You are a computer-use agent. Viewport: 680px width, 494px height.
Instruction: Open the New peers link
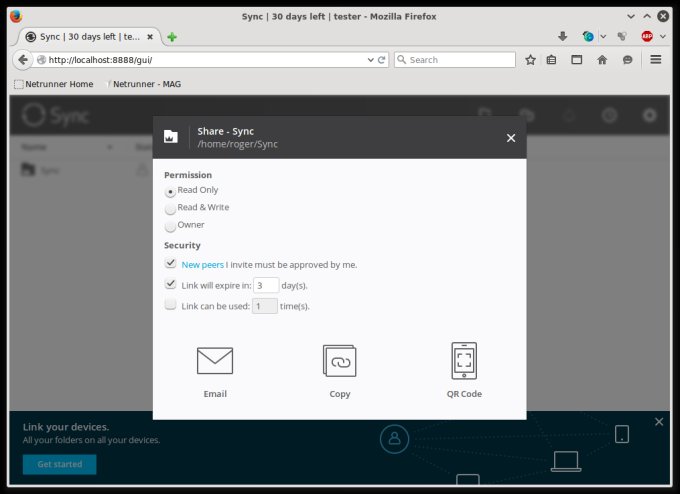click(x=203, y=265)
